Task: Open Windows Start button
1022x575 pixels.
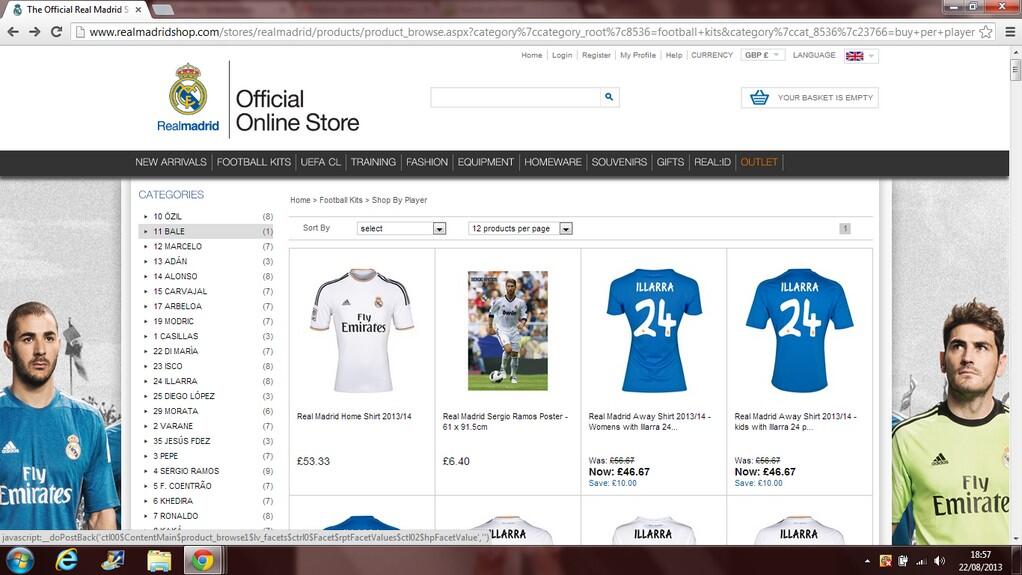Action: click(20, 561)
